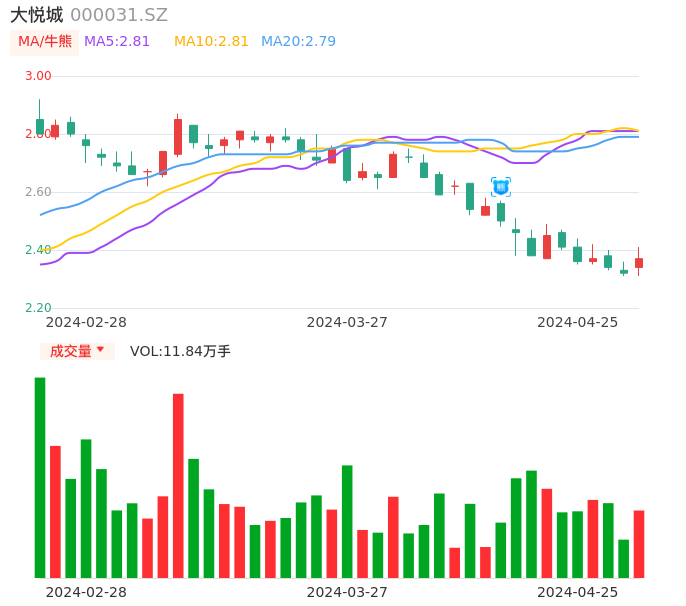Click the VOL:11.84万手 volume readout
The width and height of the screenshot is (686, 606).
(x=180, y=351)
